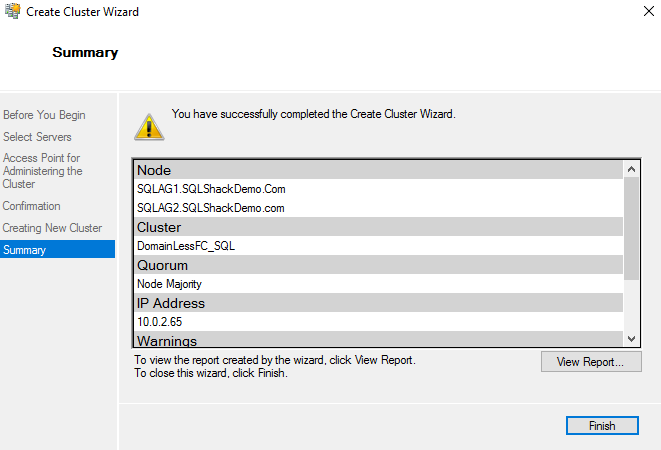This screenshot has width=661, height=450.
Task: Click the Create Cluster Wizard title icon
Action: coord(12,11)
